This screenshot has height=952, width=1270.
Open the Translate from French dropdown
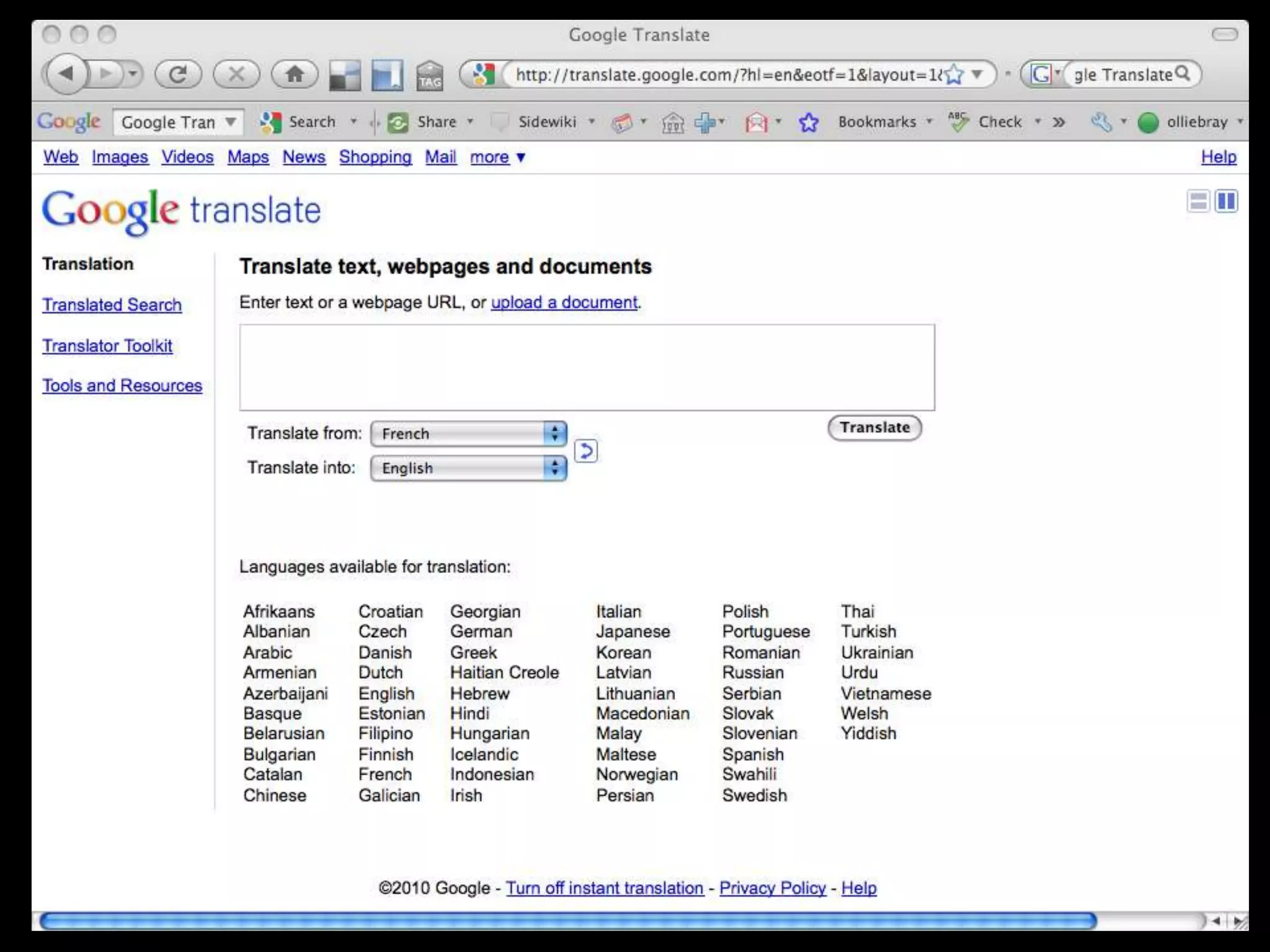coord(468,434)
